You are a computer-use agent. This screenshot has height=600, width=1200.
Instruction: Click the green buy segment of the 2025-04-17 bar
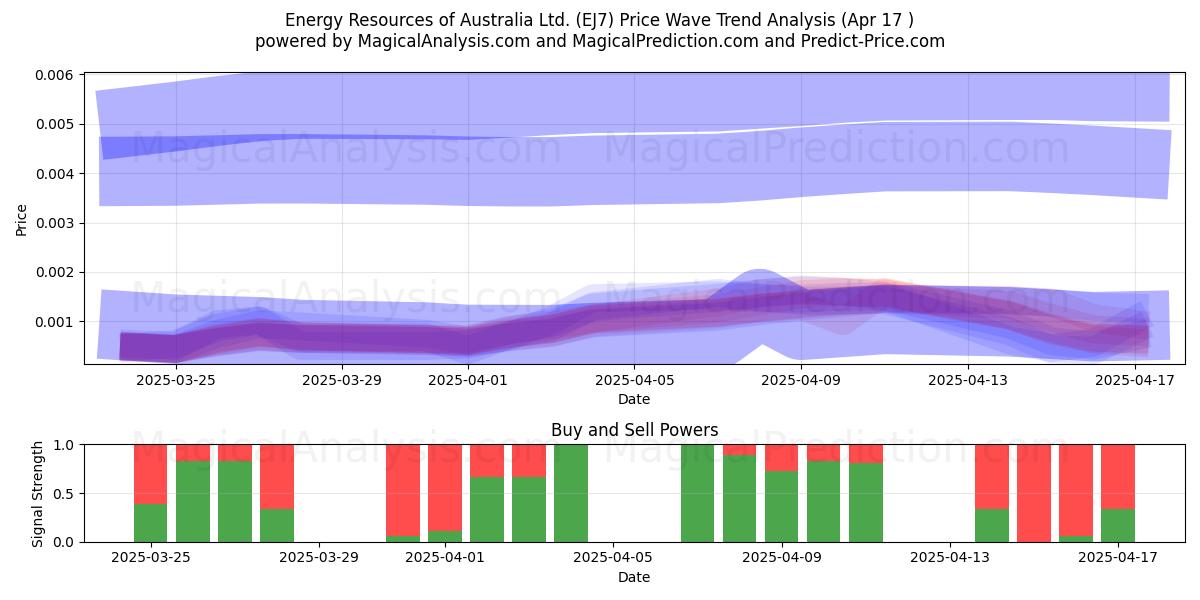(1118, 525)
